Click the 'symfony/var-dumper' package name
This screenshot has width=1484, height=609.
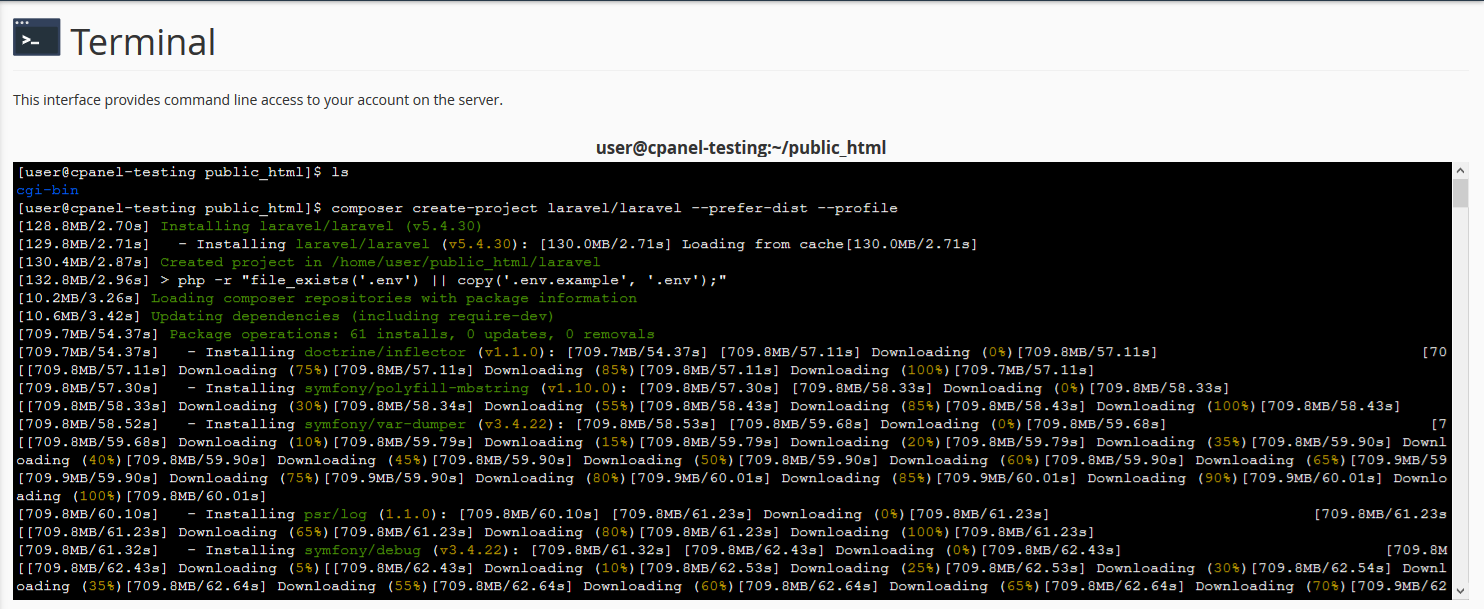[385, 424]
